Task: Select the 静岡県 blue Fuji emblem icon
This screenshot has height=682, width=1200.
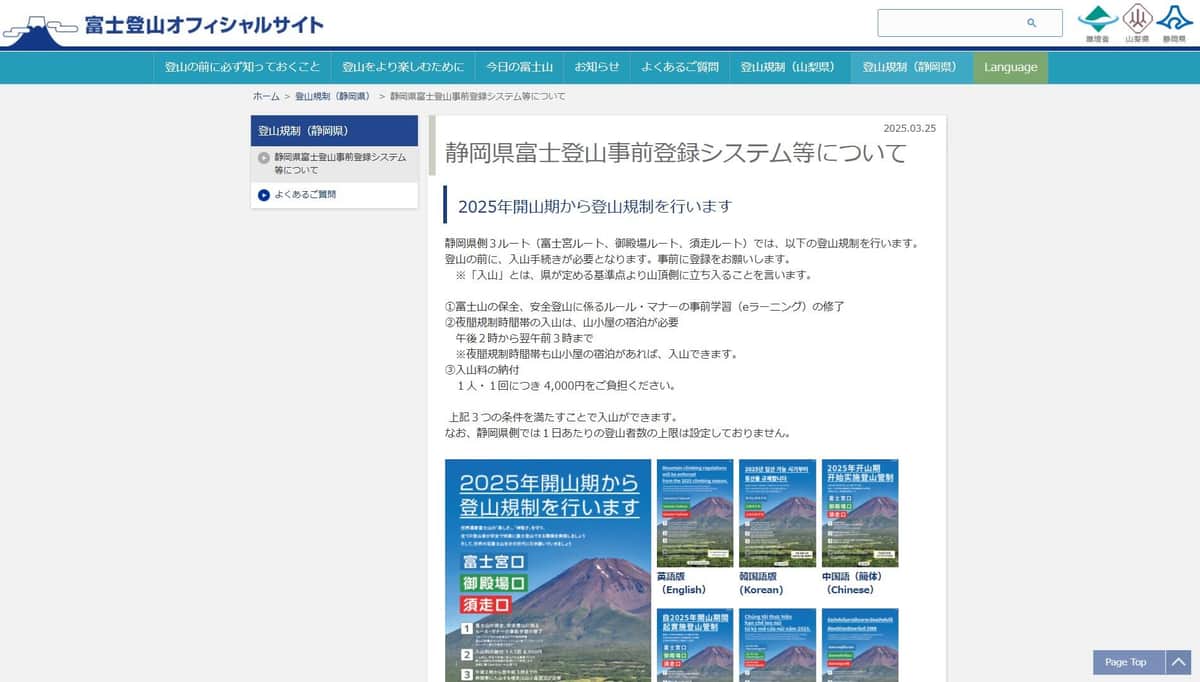Action: tap(1173, 18)
